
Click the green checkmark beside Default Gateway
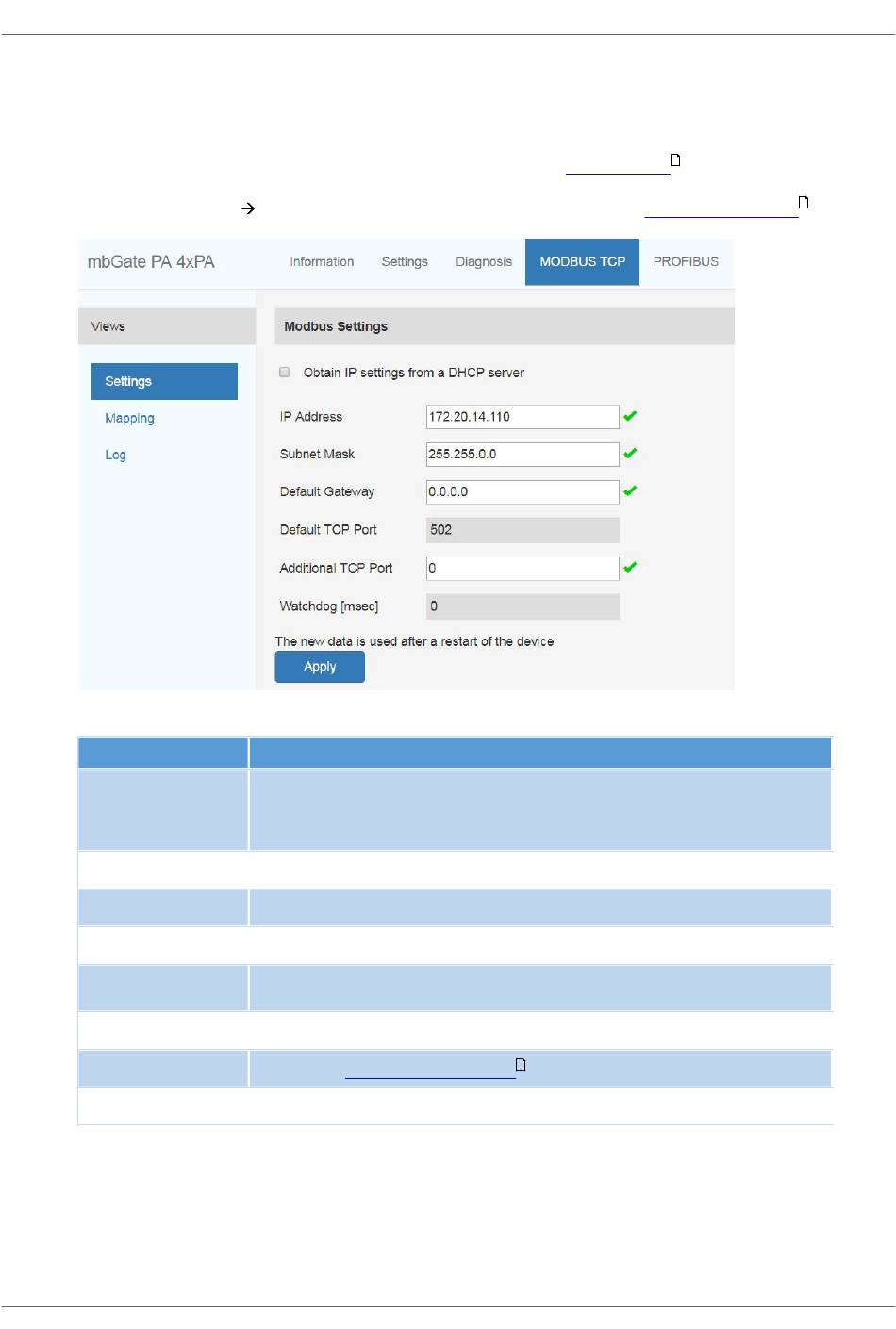[630, 491]
